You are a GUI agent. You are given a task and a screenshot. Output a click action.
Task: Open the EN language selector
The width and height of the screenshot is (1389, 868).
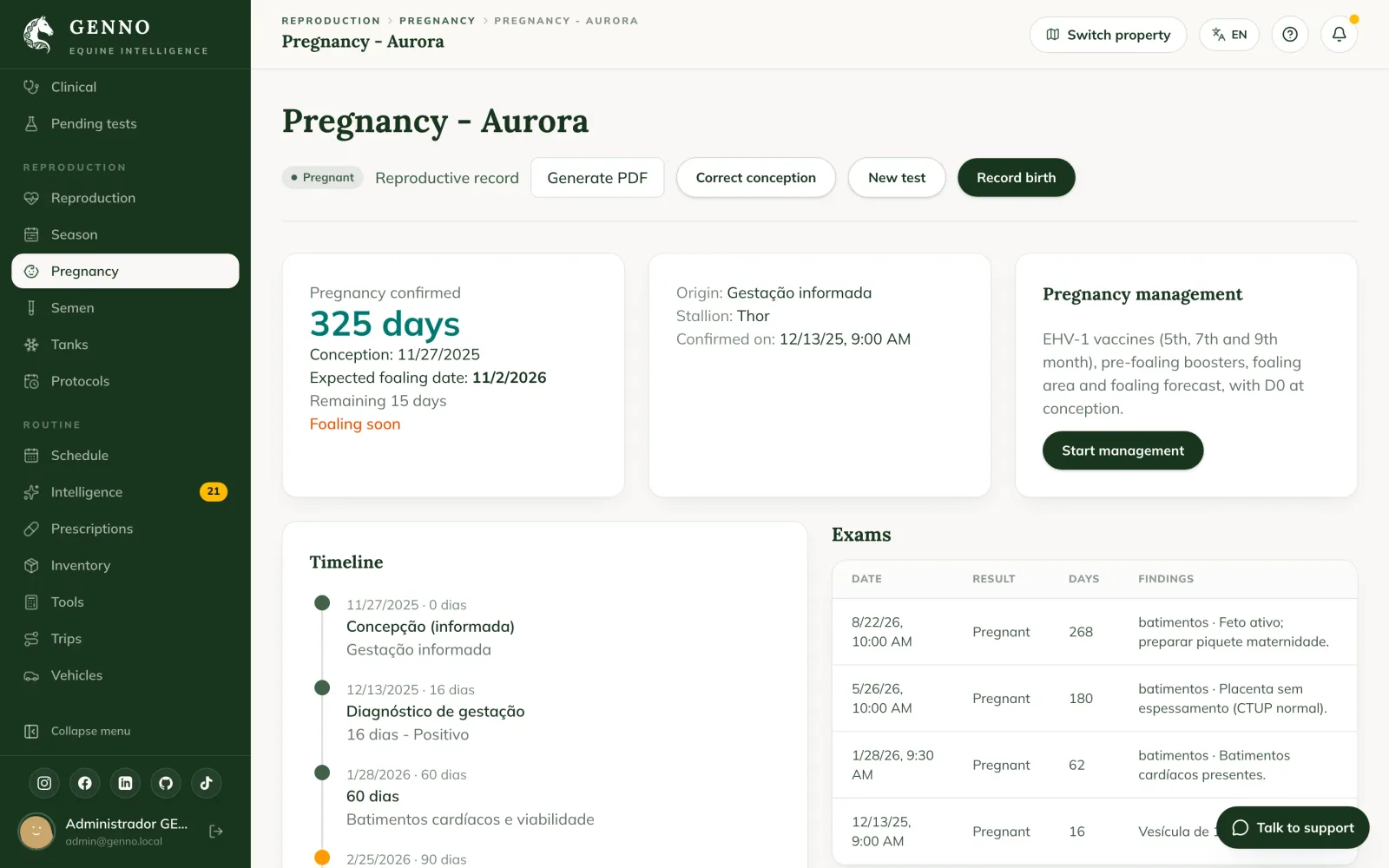[1229, 35]
